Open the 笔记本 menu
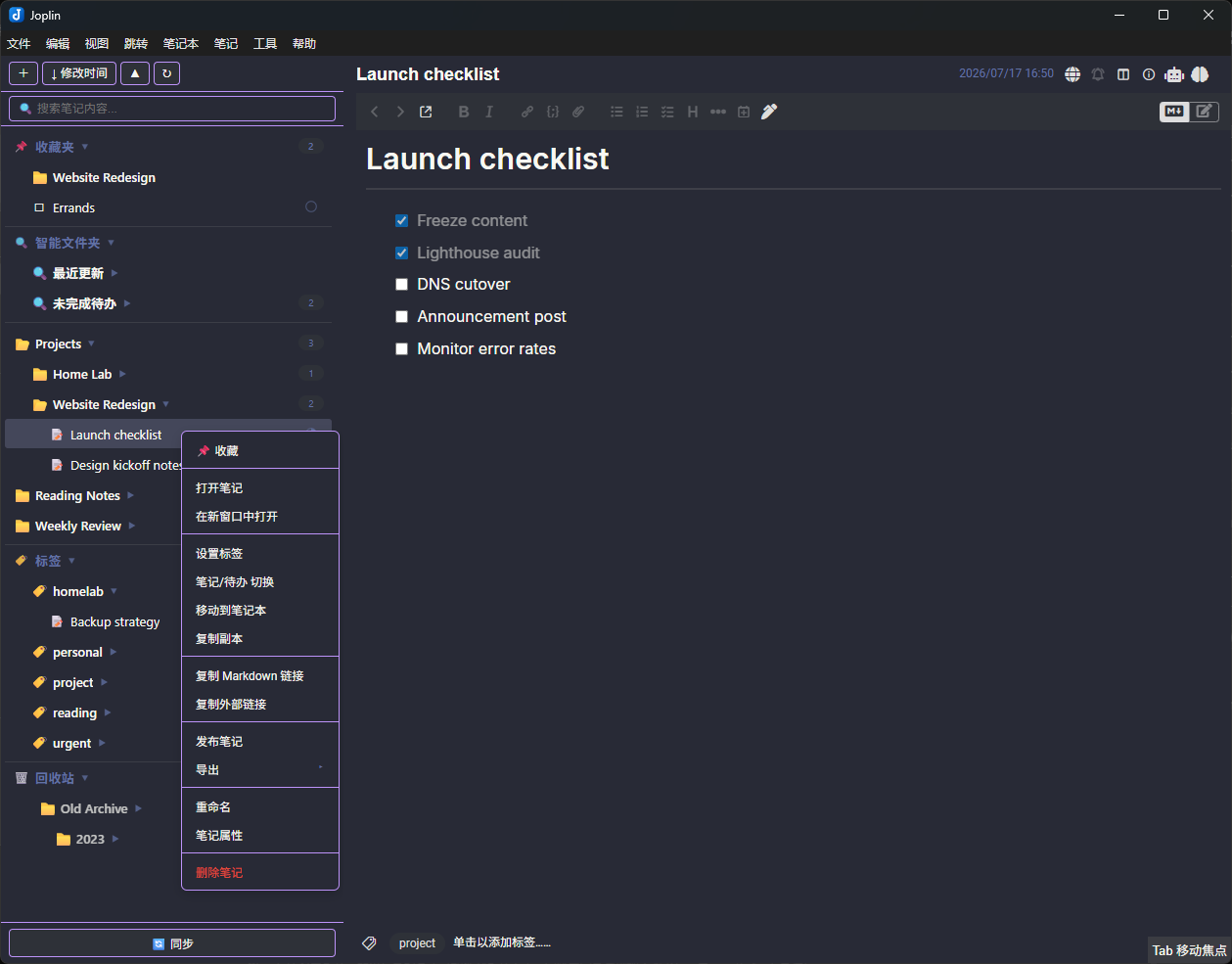1232x964 pixels. tap(181, 44)
